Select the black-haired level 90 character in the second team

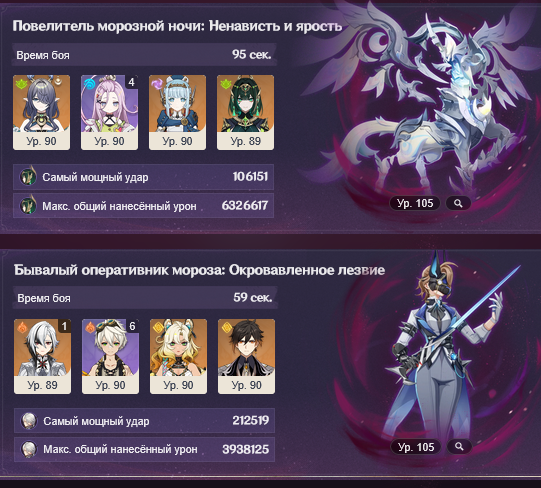click(x=246, y=356)
